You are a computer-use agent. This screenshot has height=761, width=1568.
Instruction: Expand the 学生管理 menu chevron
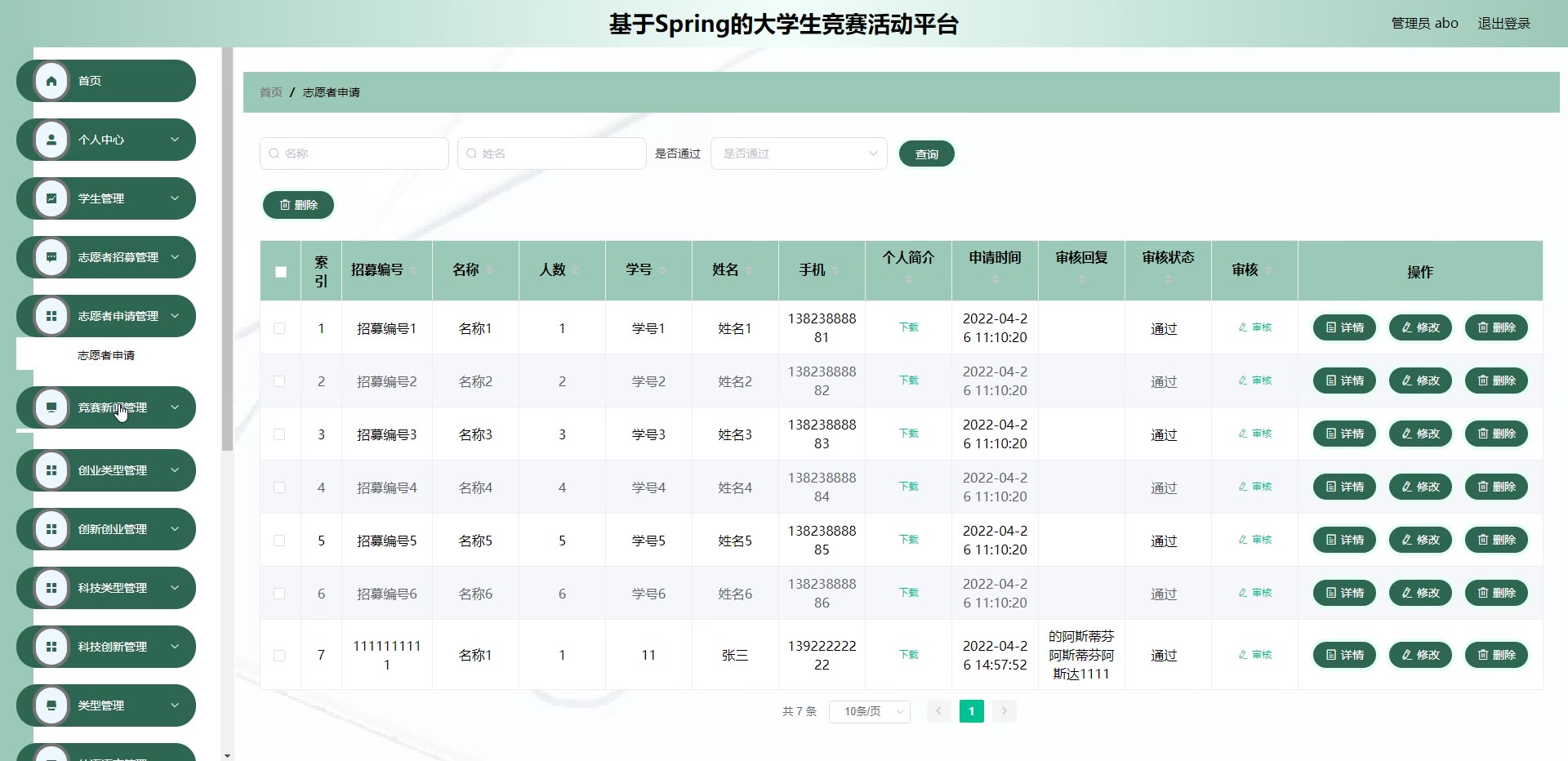pos(175,198)
